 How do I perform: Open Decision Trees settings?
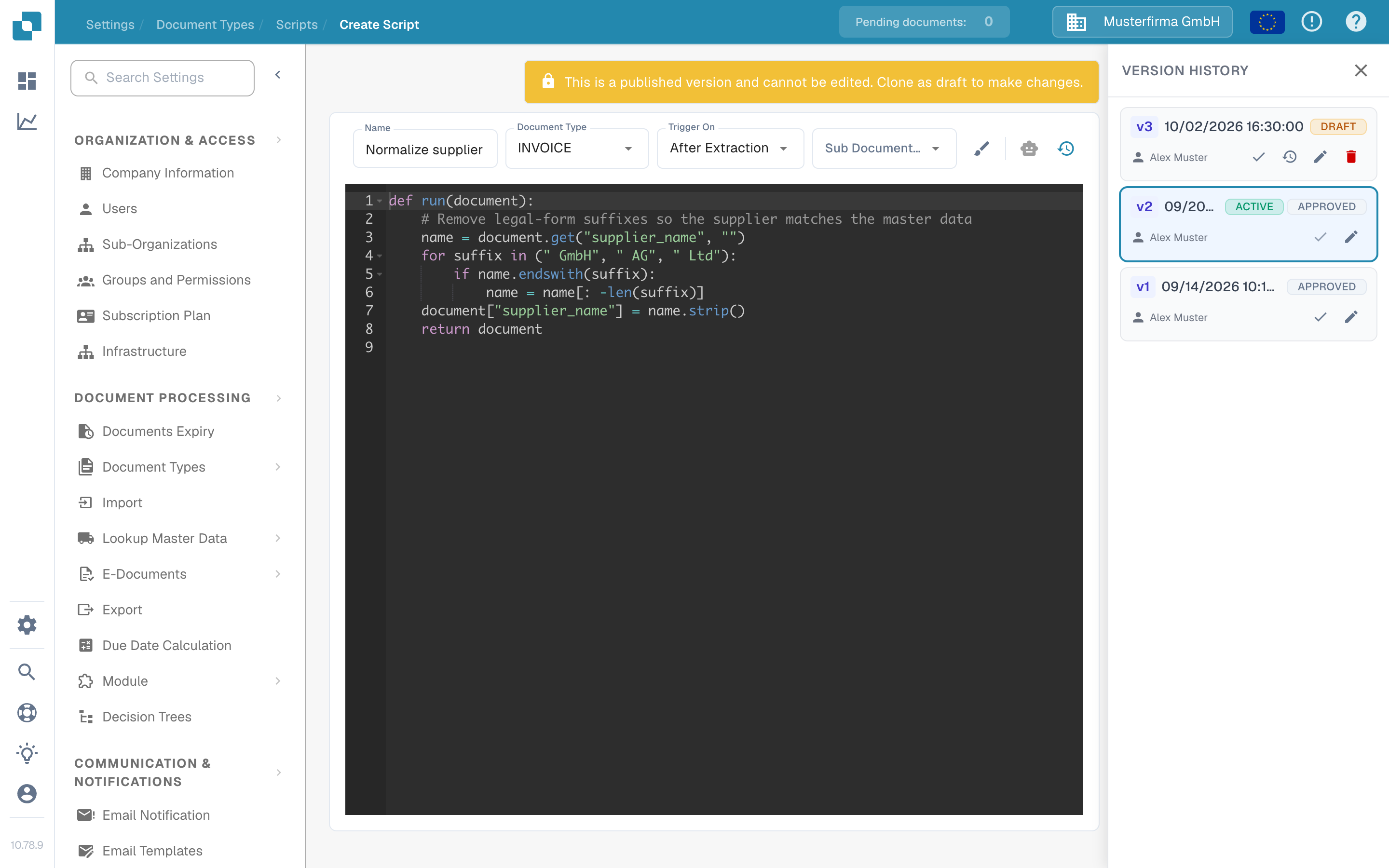point(146,717)
